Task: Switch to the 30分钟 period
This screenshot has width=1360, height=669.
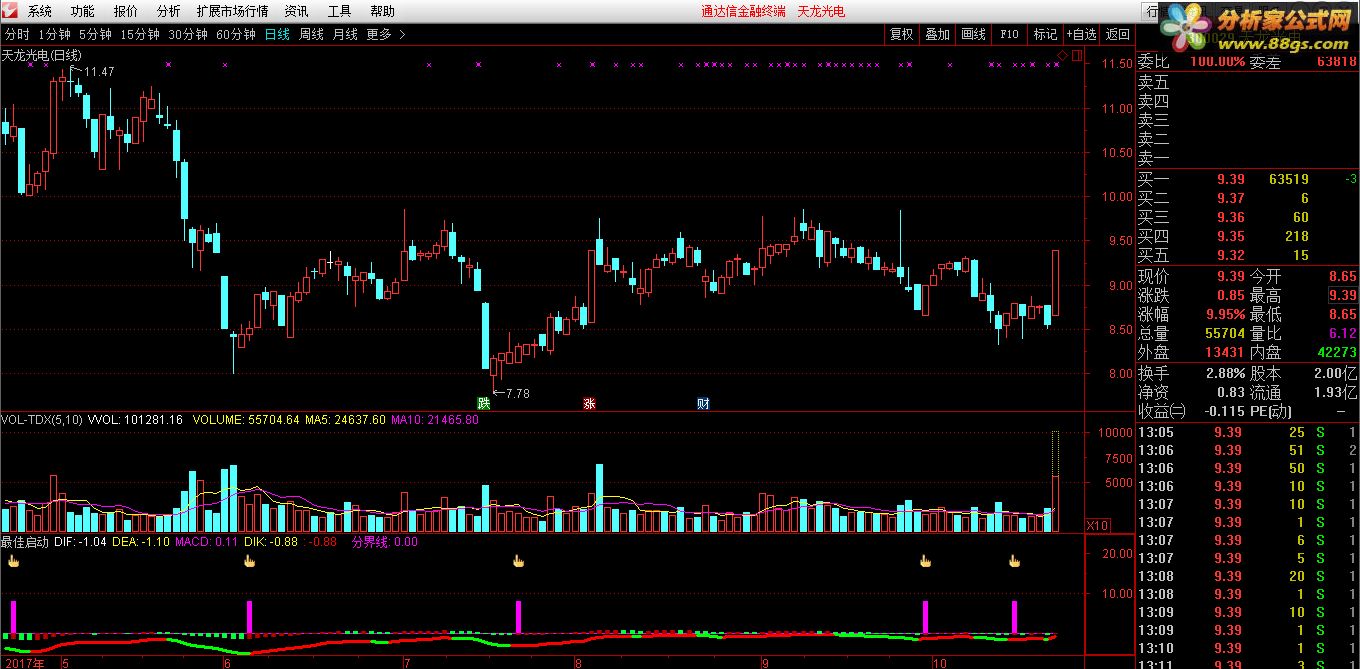Action: pyautogui.click(x=188, y=34)
